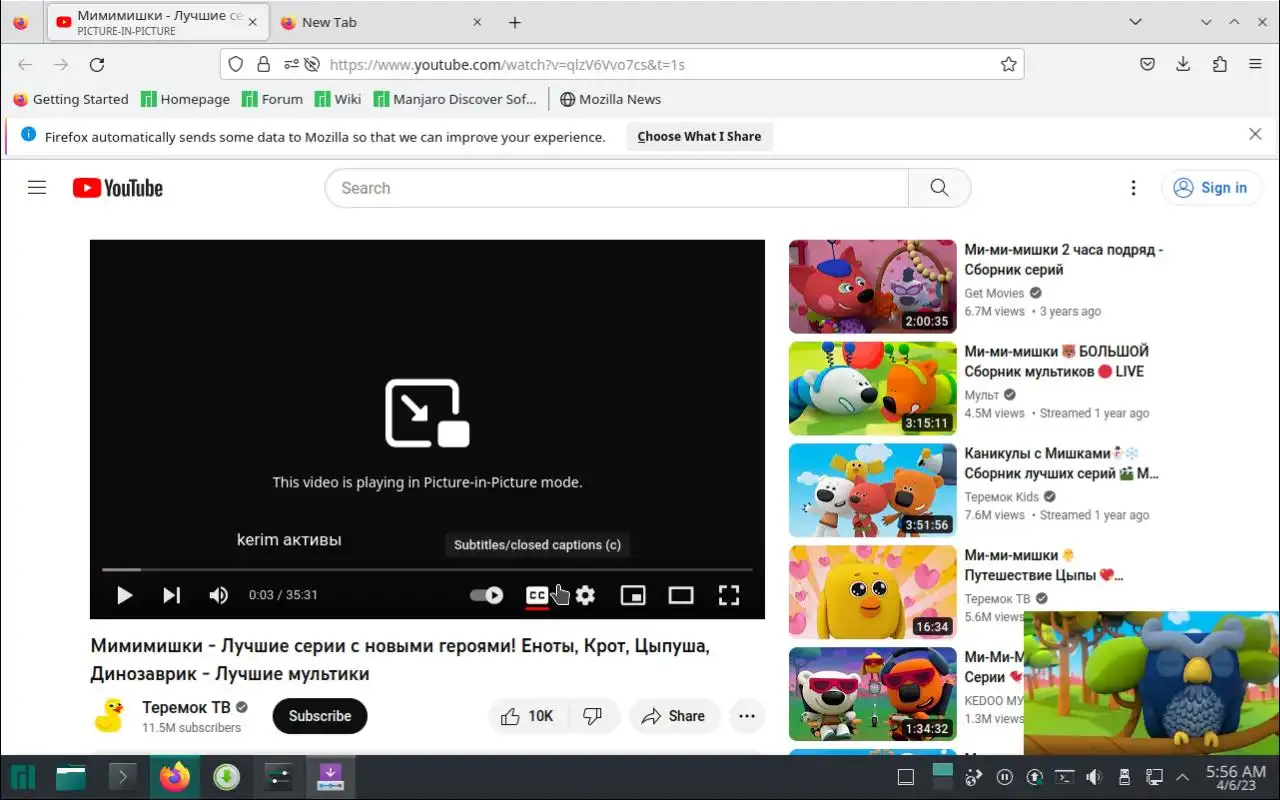Seek on the video progress bar
Screen dimensions: 1280x800
(427, 570)
